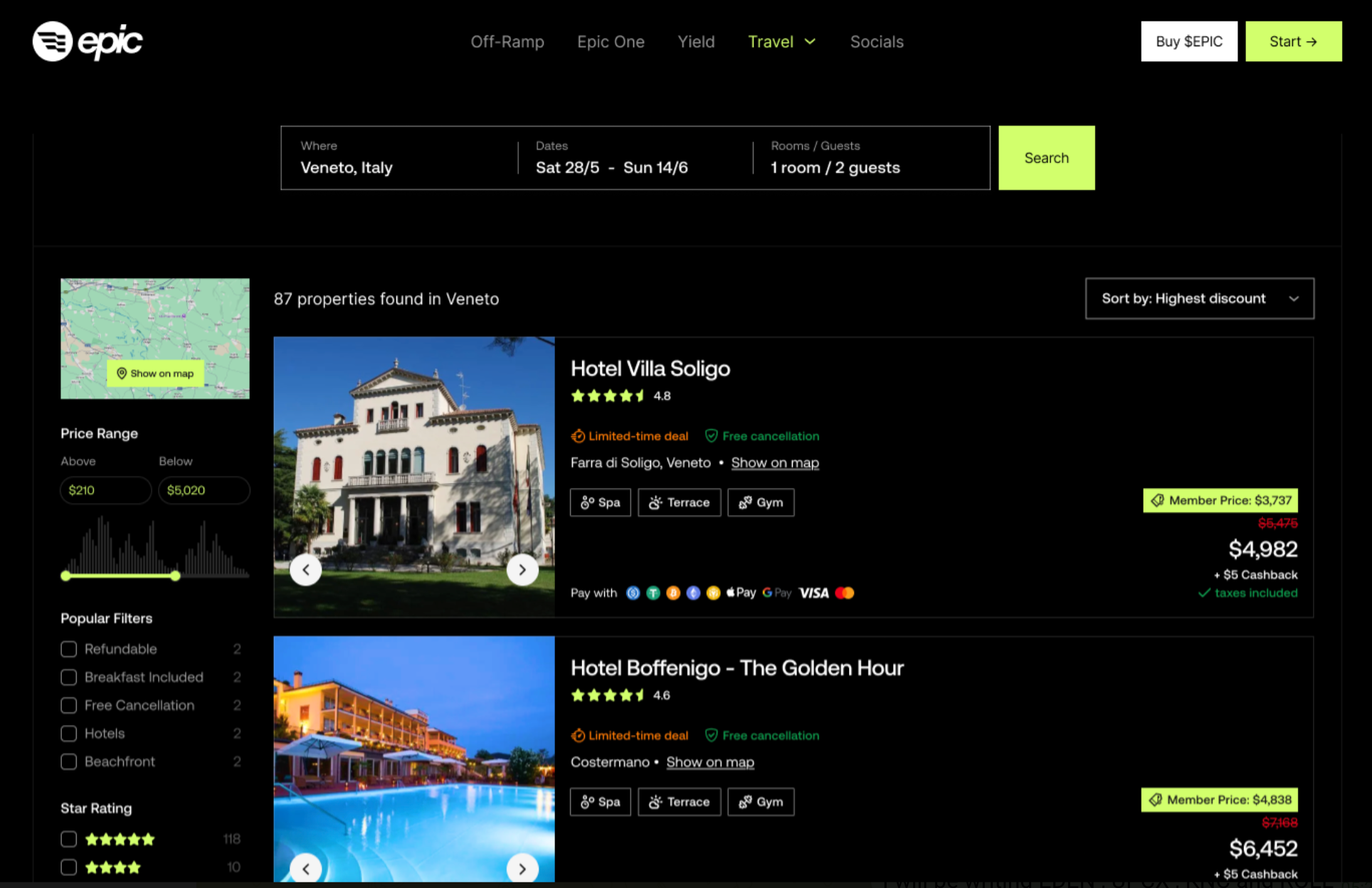Screen dimensions: 1372x888
Task: Click the left handle of price range slider
Action: [66, 576]
